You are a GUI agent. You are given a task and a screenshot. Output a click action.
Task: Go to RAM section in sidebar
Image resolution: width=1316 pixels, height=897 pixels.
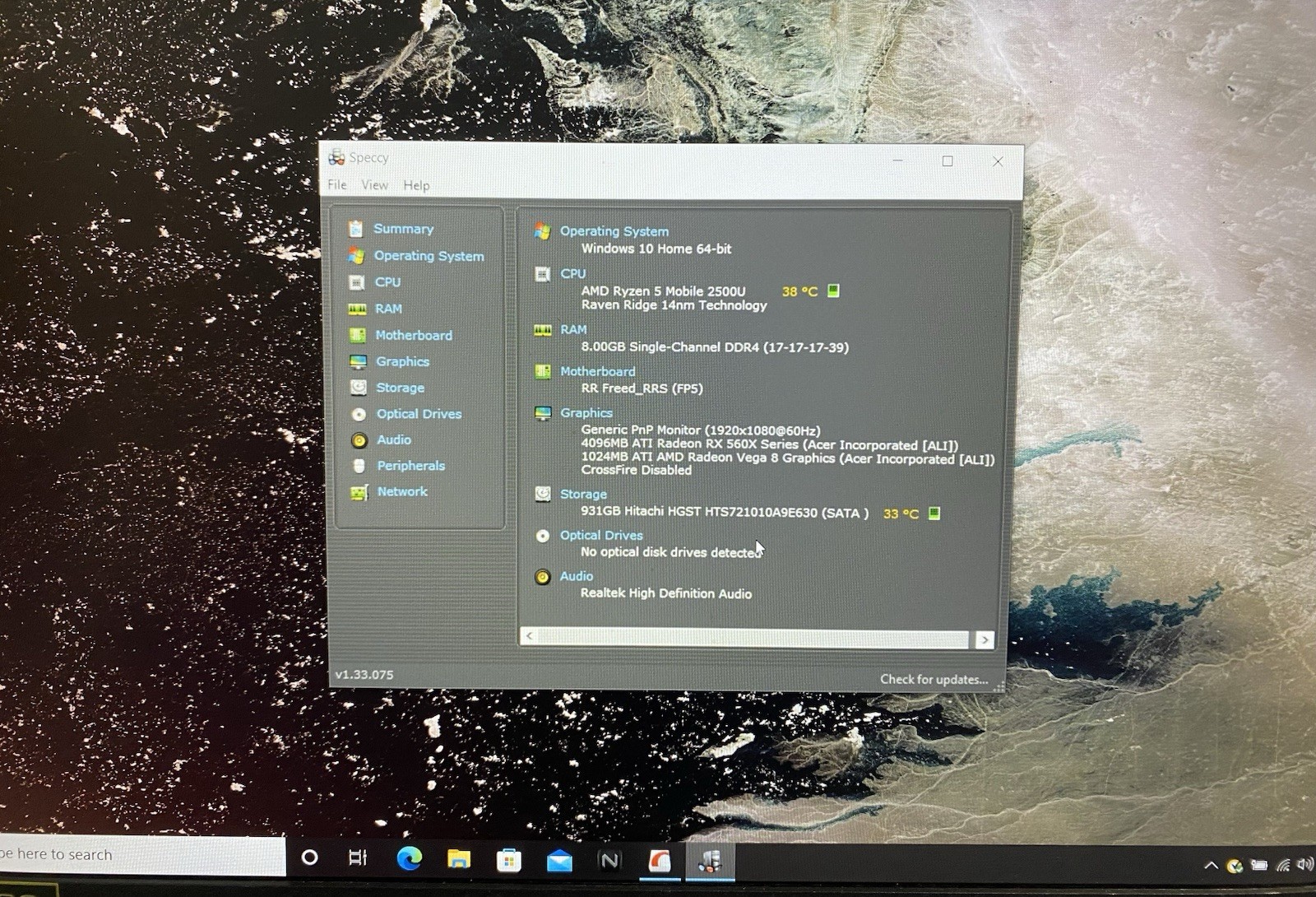(388, 309)
